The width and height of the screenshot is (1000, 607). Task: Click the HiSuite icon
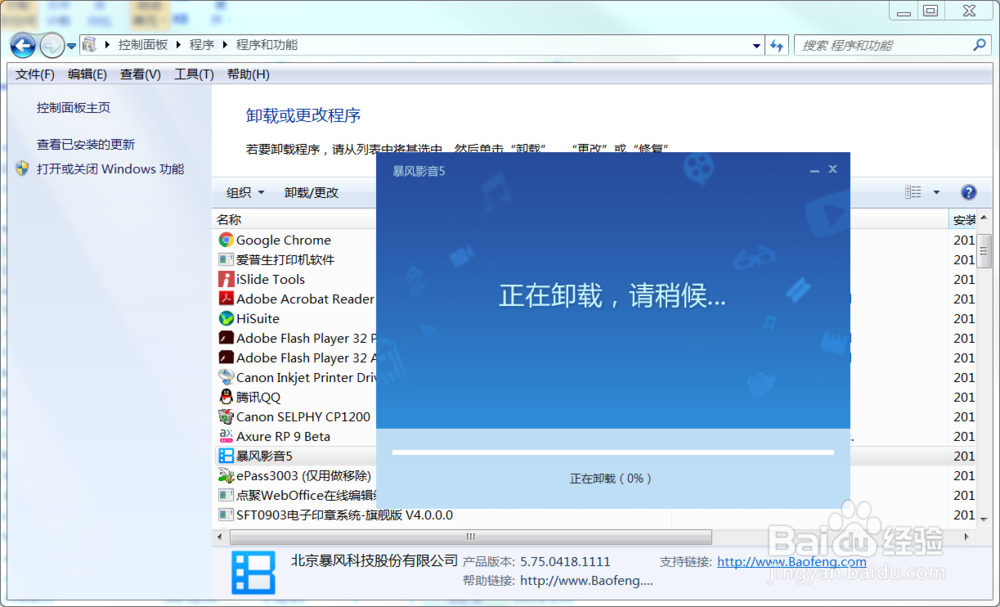pyautogui.click(x=226, y=318)
